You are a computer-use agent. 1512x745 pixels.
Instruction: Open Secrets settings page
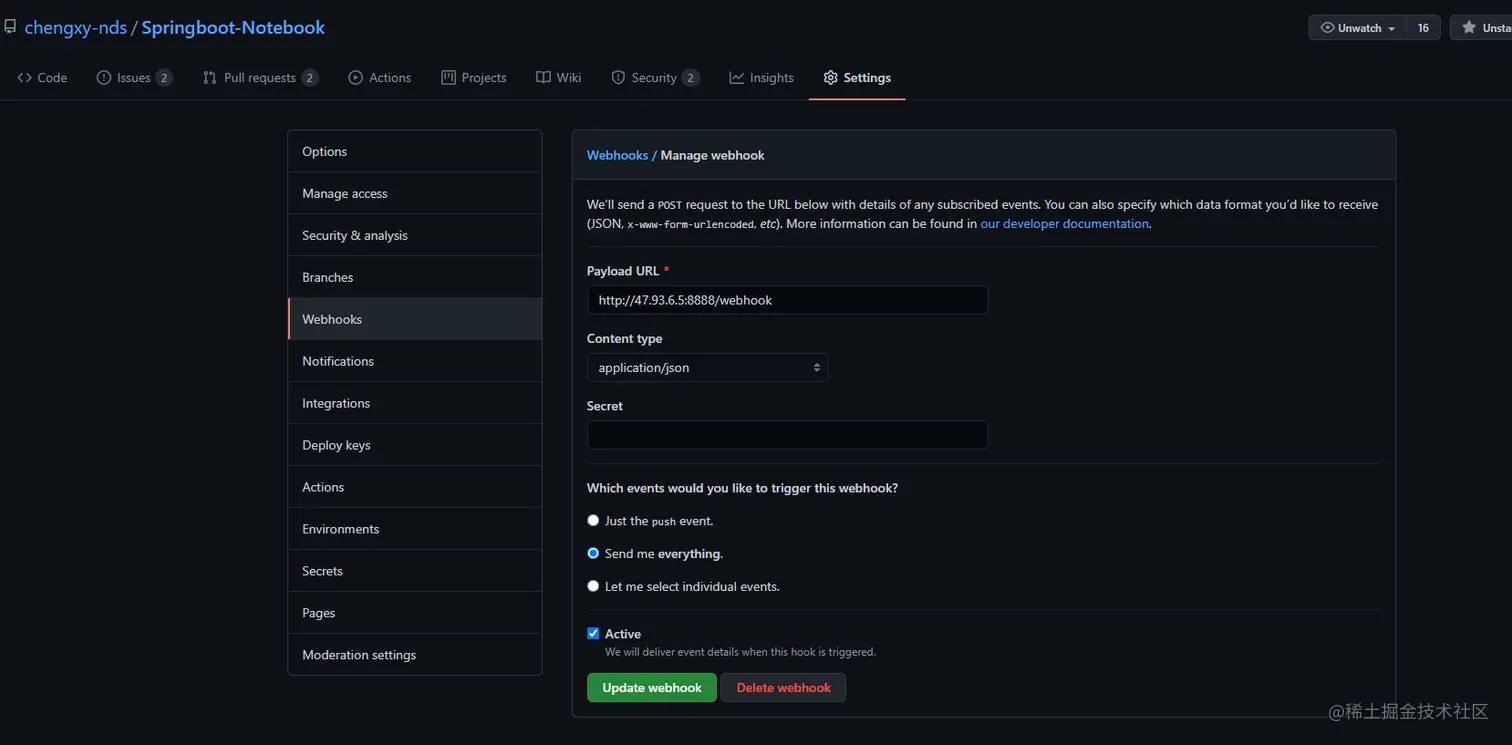(415, 572)
